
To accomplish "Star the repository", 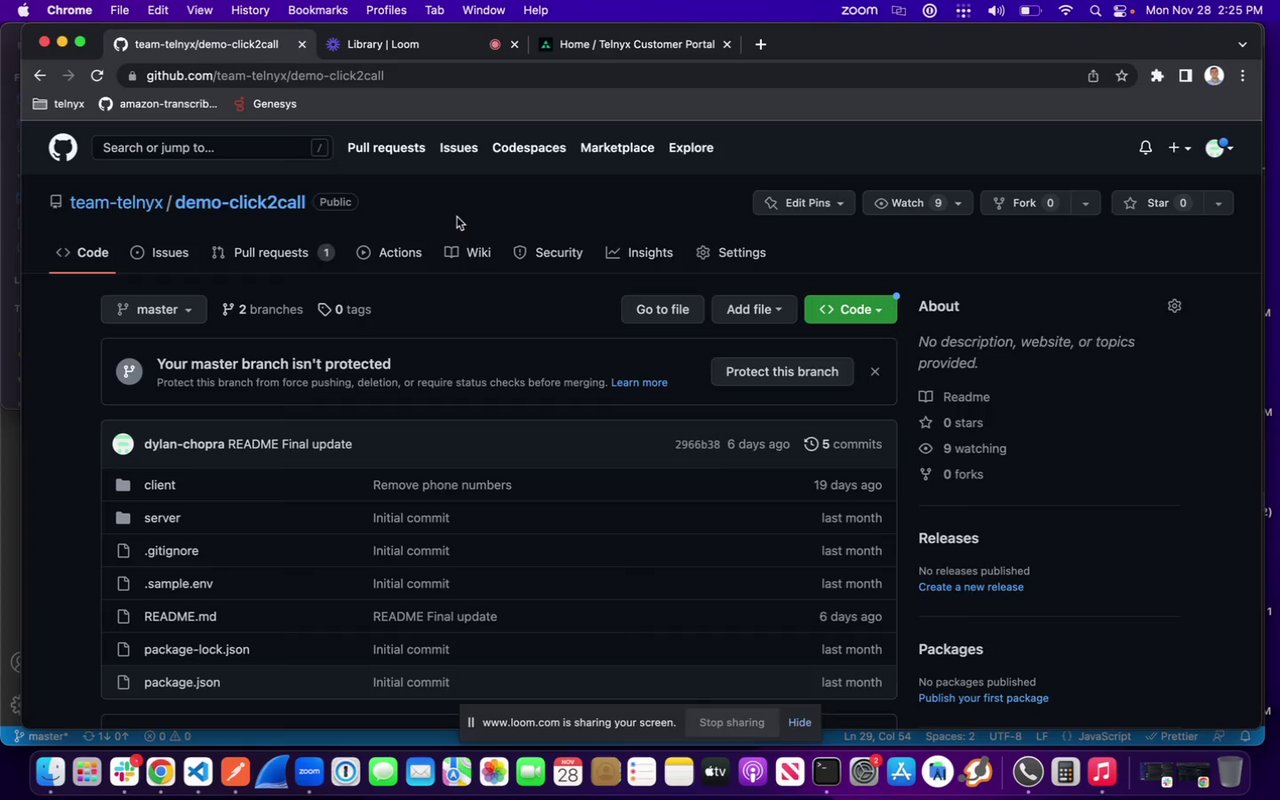I will click(x=1156, y=203).
